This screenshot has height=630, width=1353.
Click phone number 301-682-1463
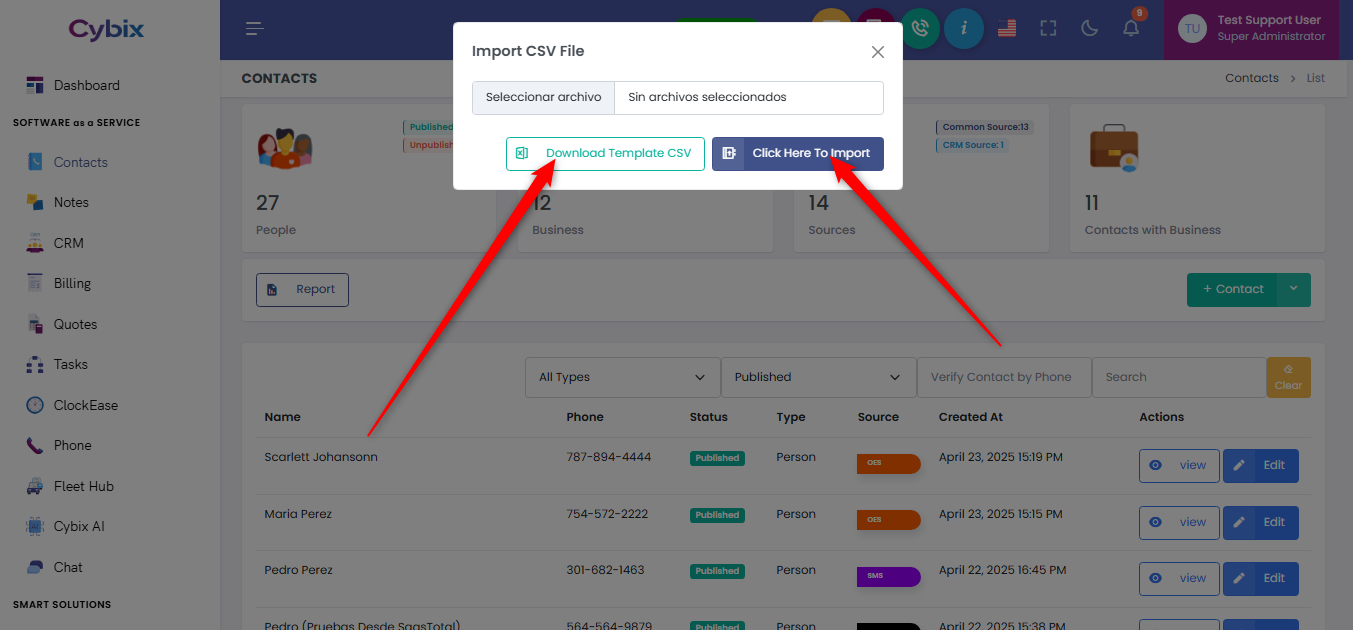click(x=605, y=570)
